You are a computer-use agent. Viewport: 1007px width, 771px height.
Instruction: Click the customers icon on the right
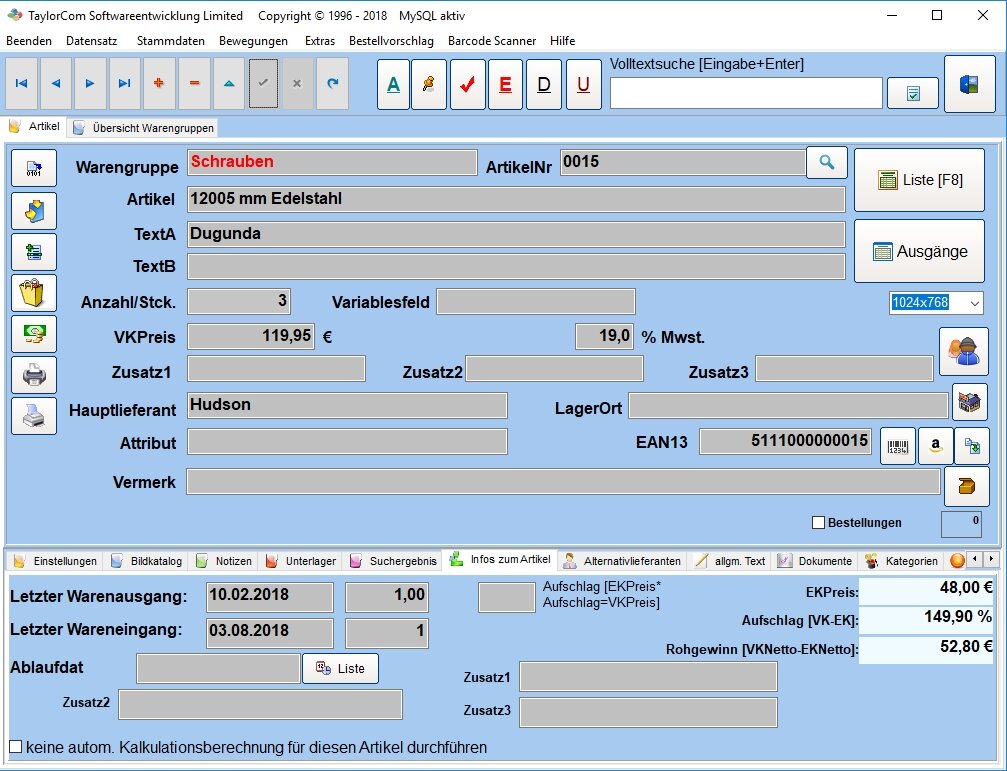point(963,352)
